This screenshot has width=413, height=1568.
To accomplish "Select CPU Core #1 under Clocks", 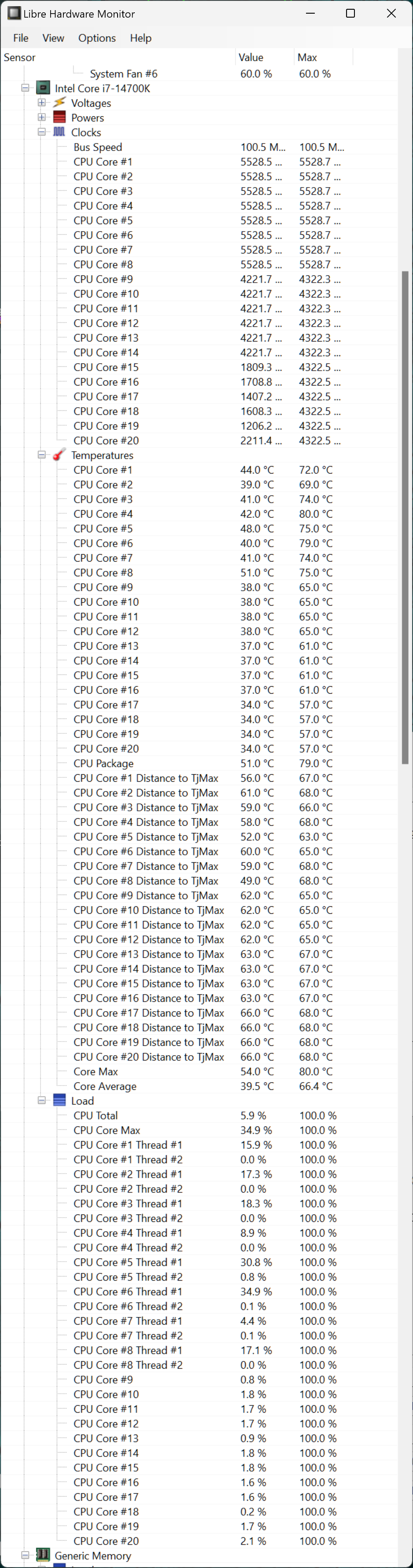I will (x=199, y=162).
